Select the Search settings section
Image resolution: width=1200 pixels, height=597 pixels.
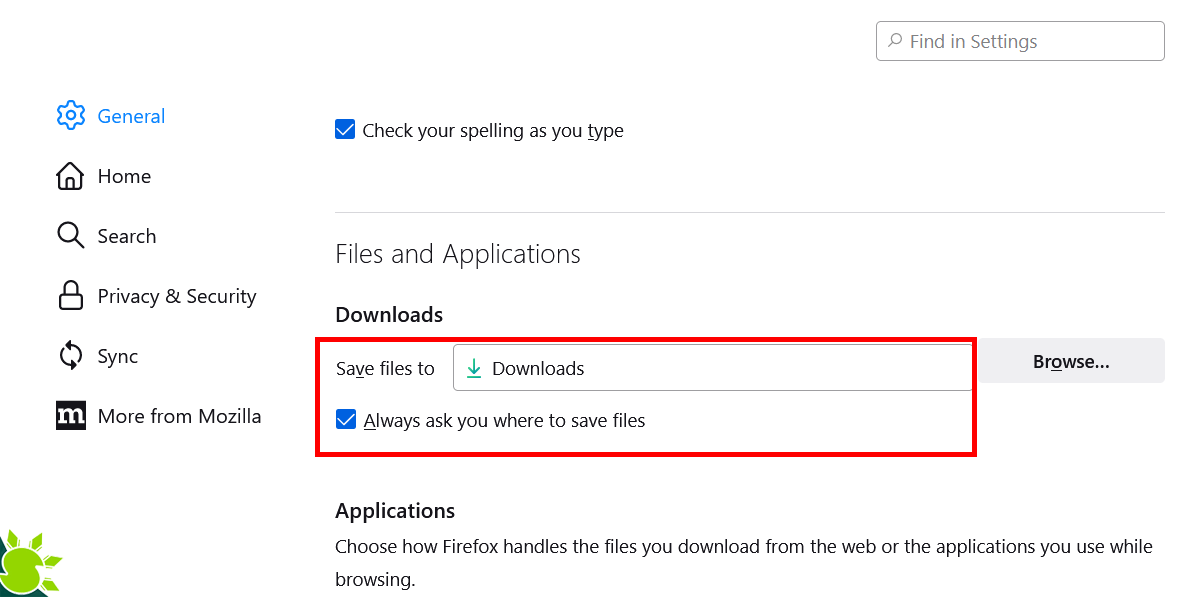[127, 236]
